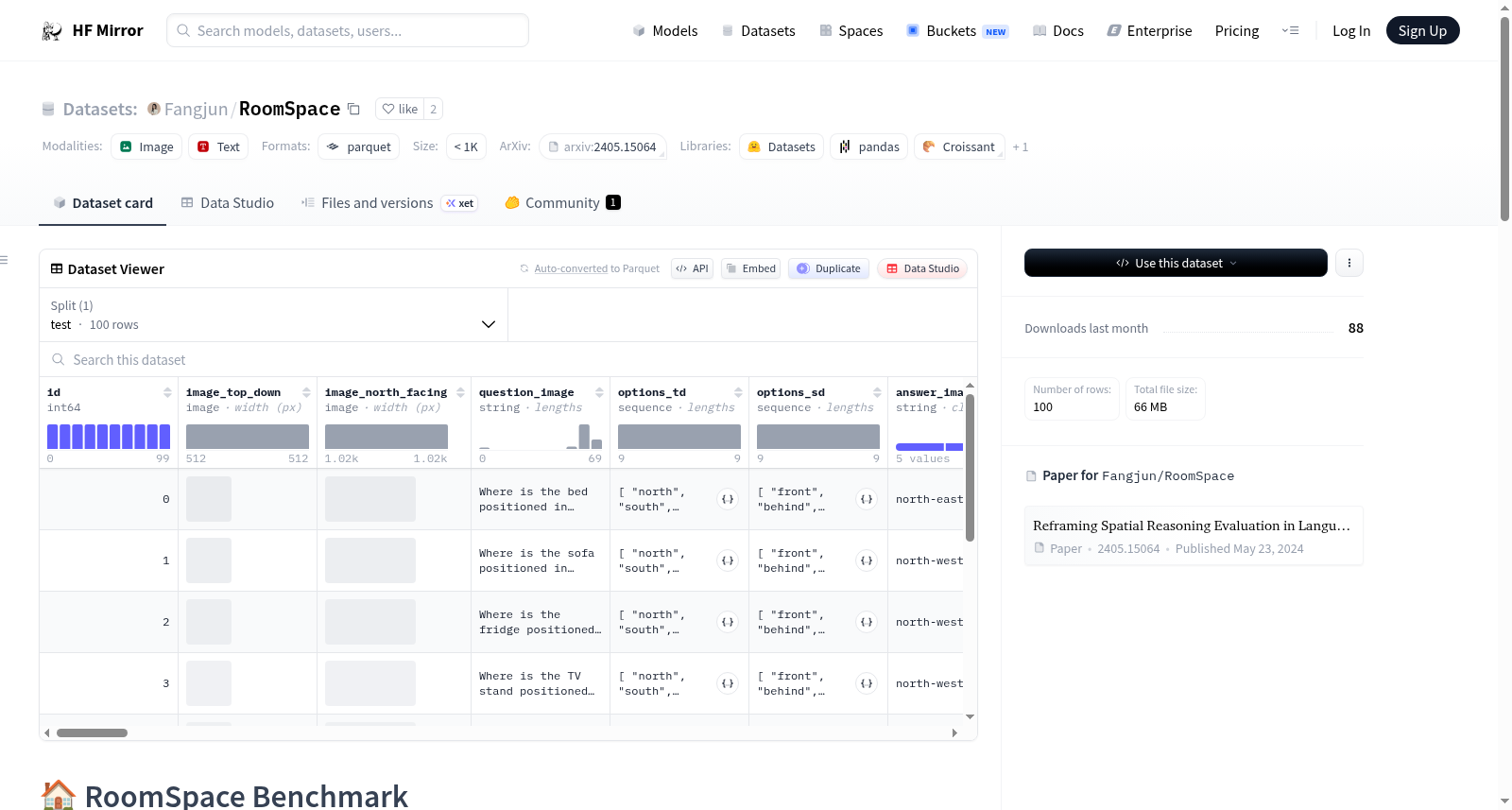Image resolution: width=1512 pixels, height=810 pixels.
Task: Click the id column histogram bars
Action: (109, 437)
